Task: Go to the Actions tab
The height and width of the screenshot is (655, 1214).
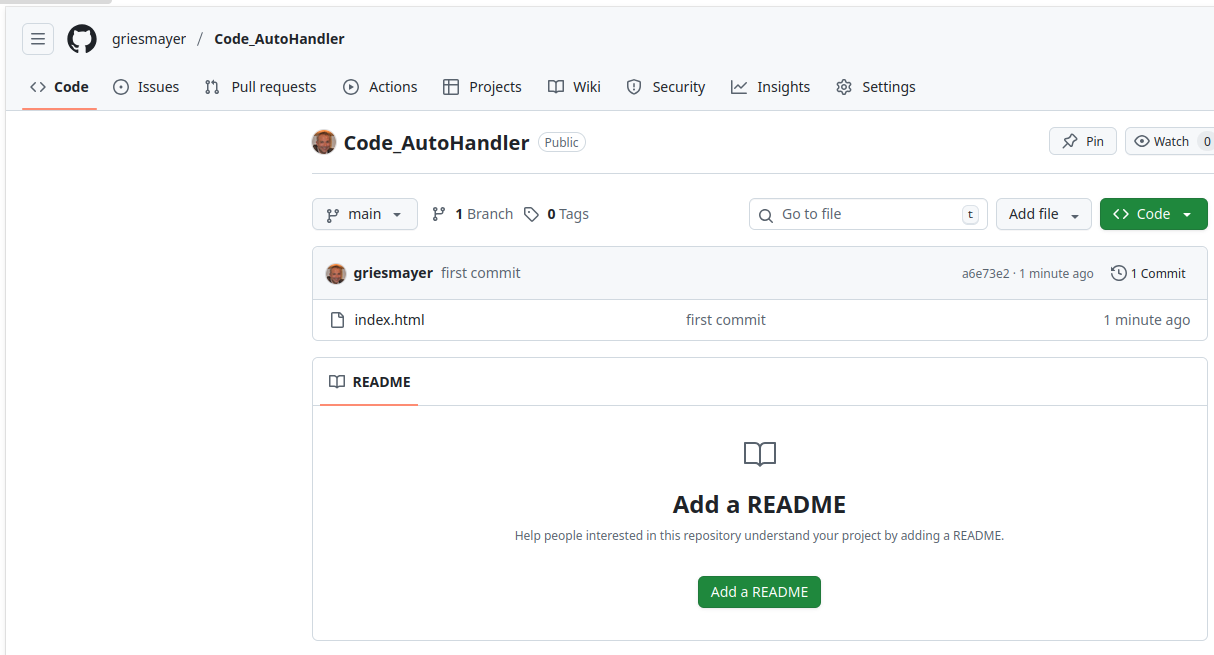Action: click(x=380, y=87)
